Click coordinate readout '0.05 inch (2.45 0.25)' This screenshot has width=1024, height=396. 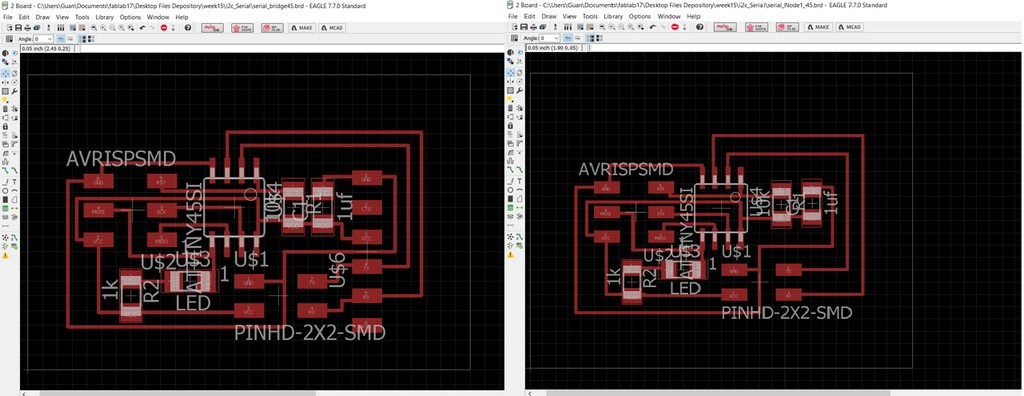pos(46,48)
